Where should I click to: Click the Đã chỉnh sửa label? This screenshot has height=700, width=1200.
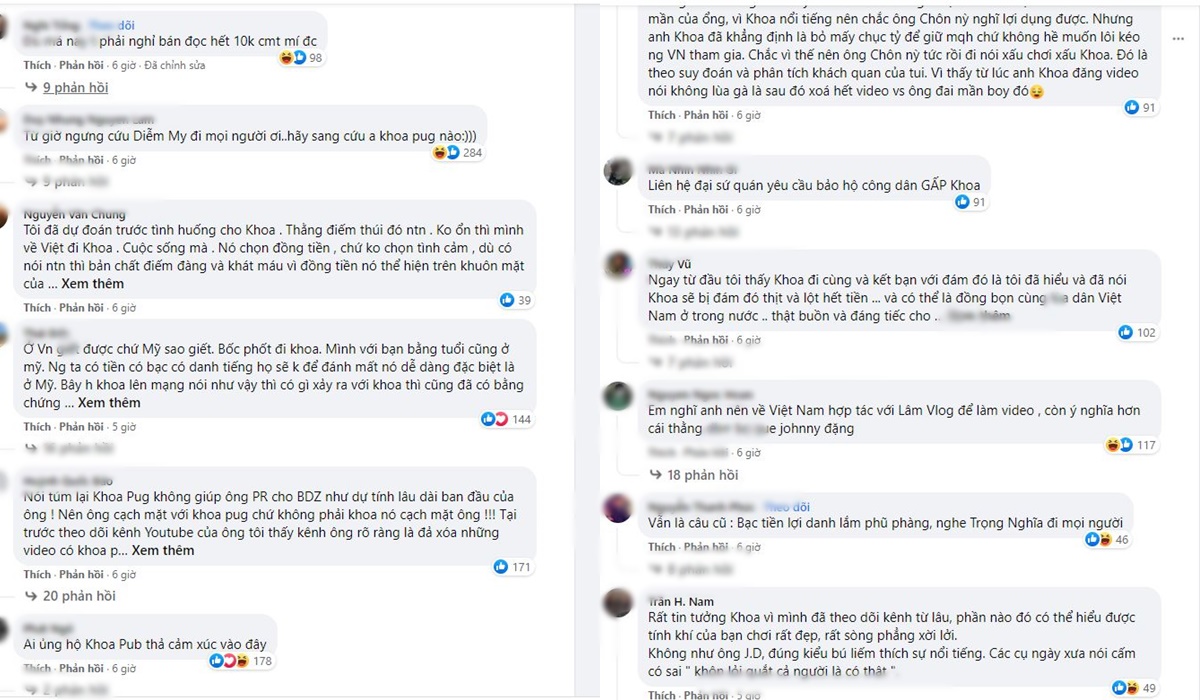coord(175,65)
